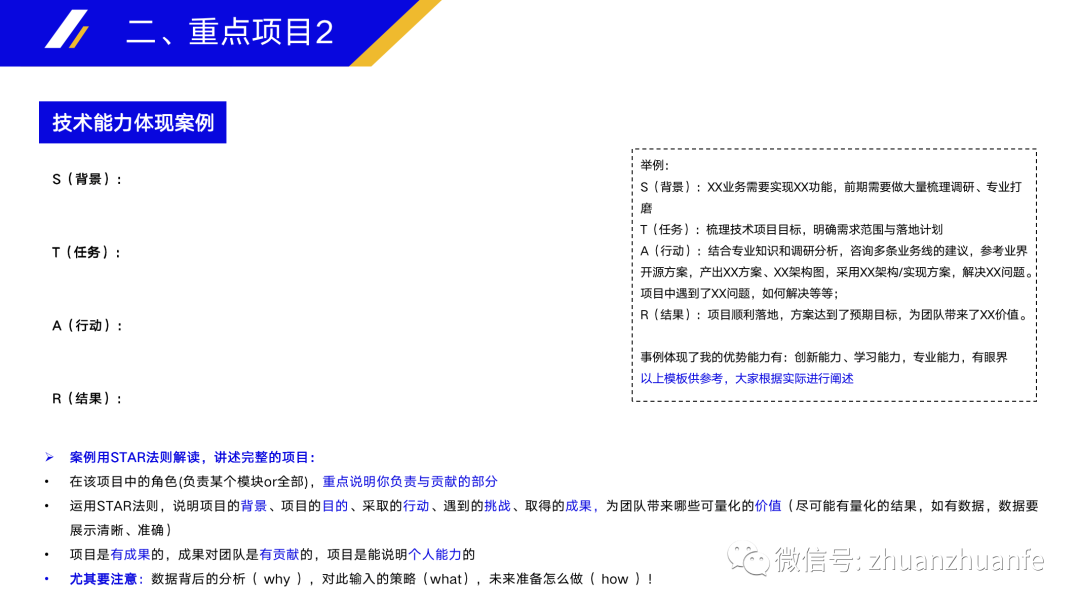Click the line '事例体现了我的优势能力有'
Image resolution: width=1080 pixels, height=608 pixels.
pyautogui.click(x=824, y=357)
